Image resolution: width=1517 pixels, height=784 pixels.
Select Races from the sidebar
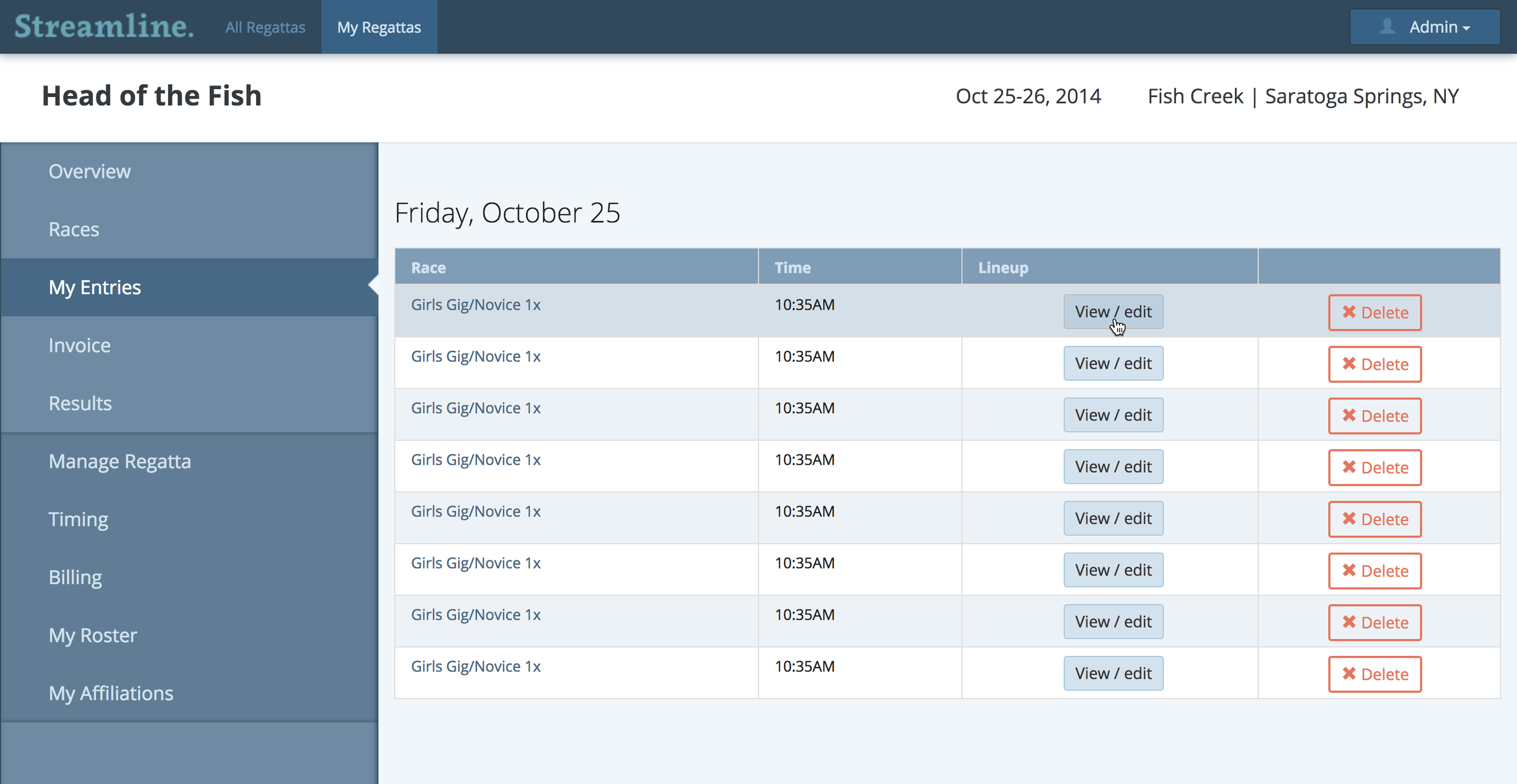pyautogui.click(x=73, y=229)
